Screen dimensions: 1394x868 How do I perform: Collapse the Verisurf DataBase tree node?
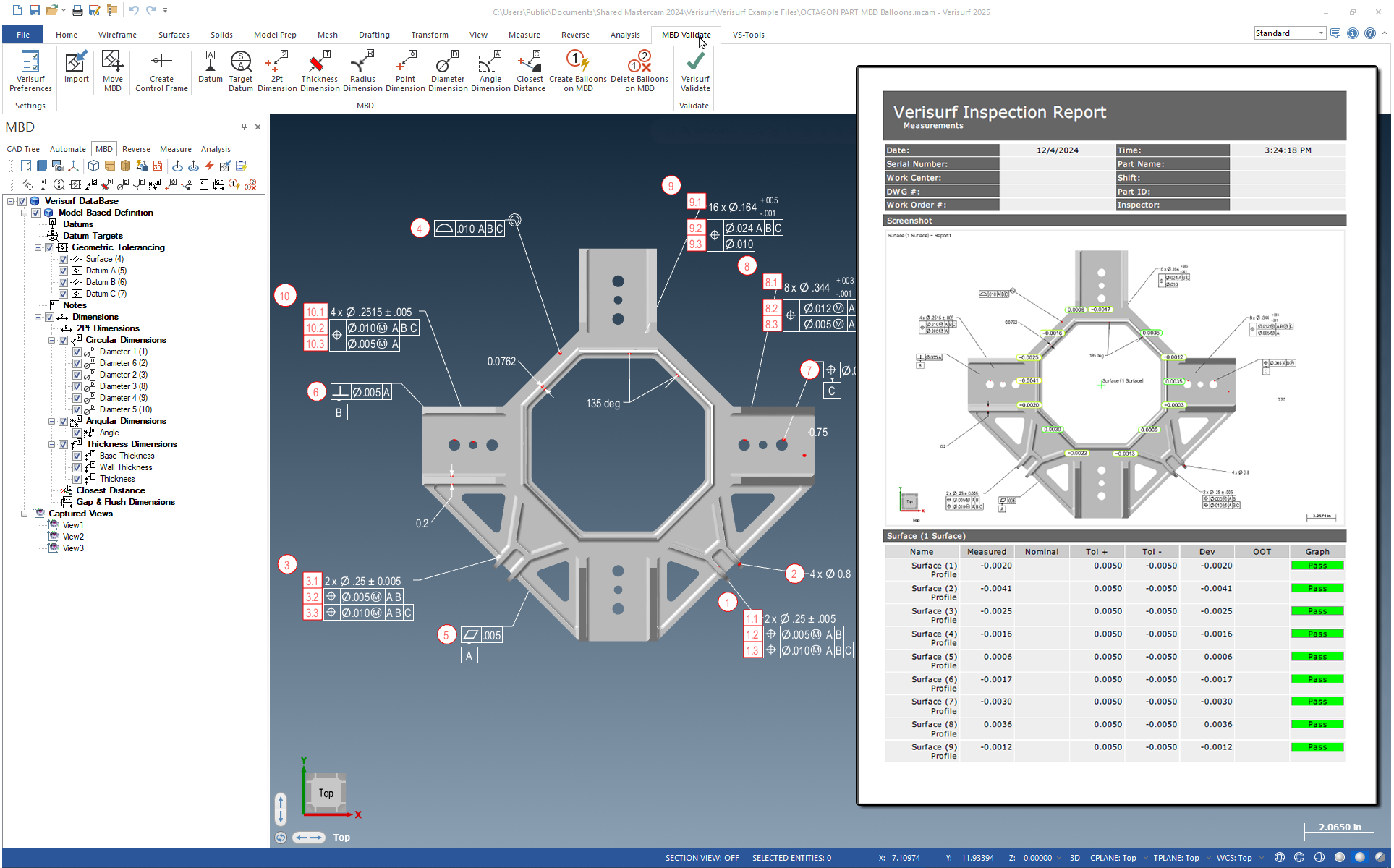point(10,201)
